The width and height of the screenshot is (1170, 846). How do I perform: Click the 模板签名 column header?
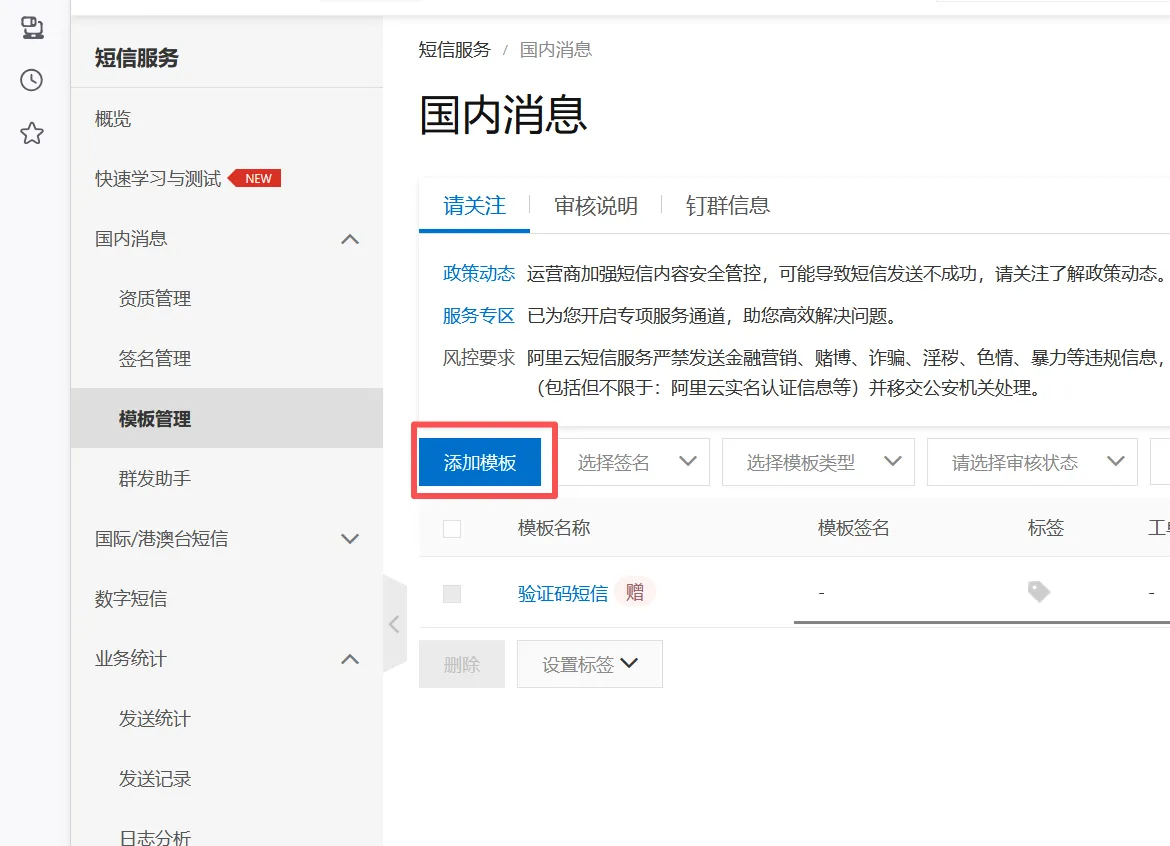point(854,528)
